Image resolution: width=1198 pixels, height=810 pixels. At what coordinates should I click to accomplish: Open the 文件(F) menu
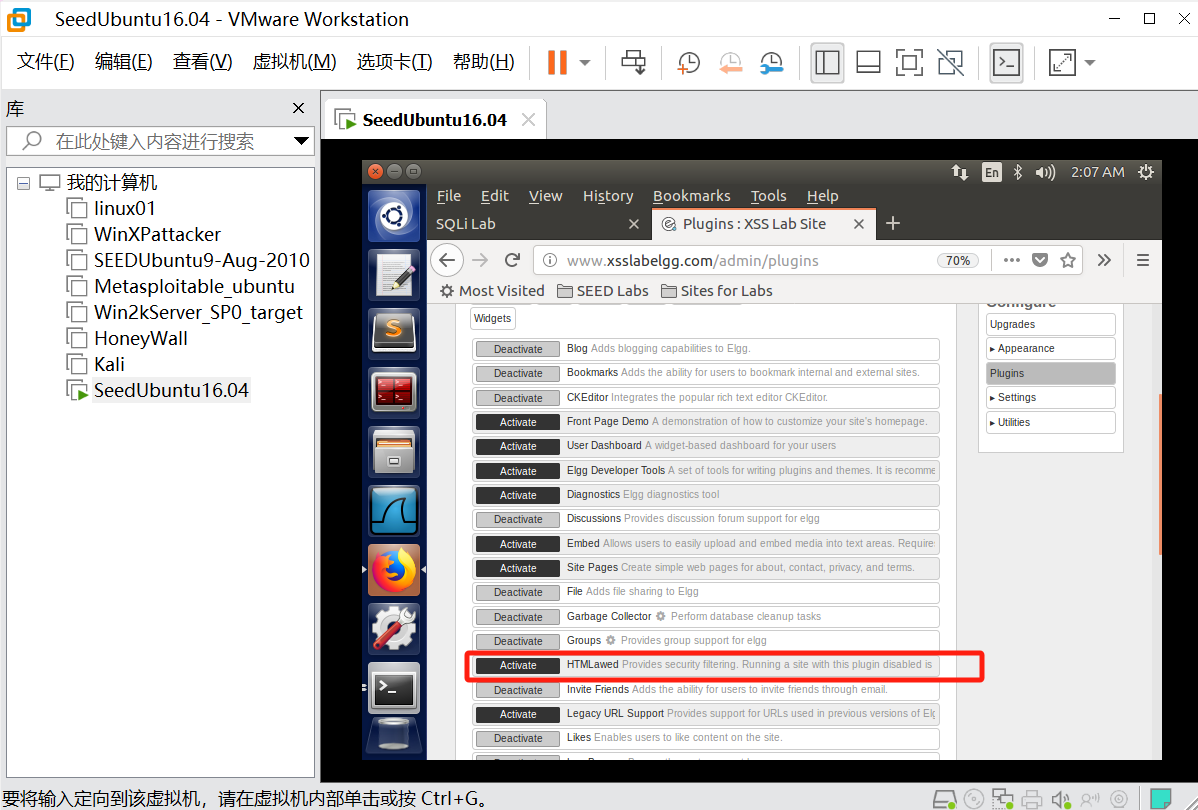coord(46,62)
